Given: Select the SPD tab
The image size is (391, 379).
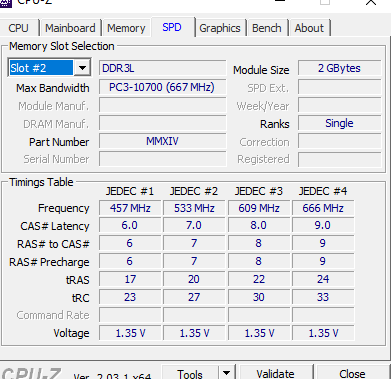Looking at the screenshot, I should pos(172,27).
